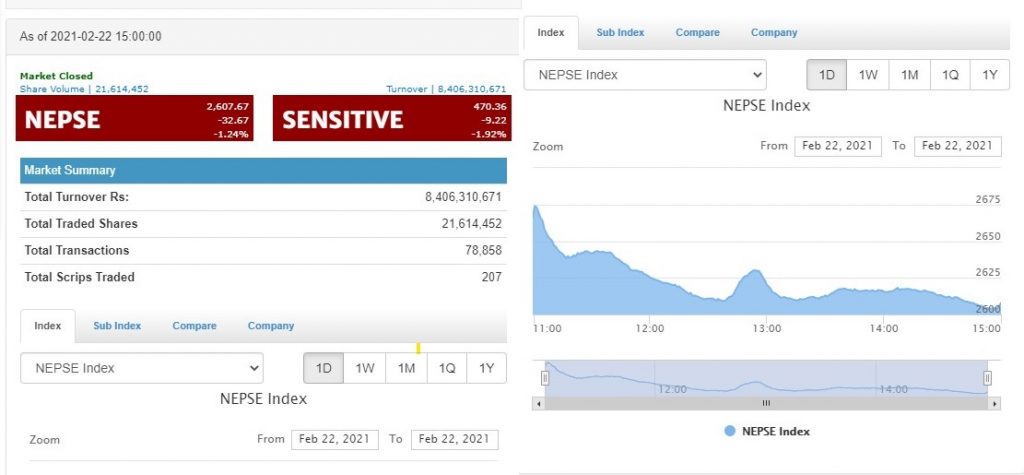1024x475 pixels.
Task: Select 1D range in right chart
Action: [x=827, y=75]
